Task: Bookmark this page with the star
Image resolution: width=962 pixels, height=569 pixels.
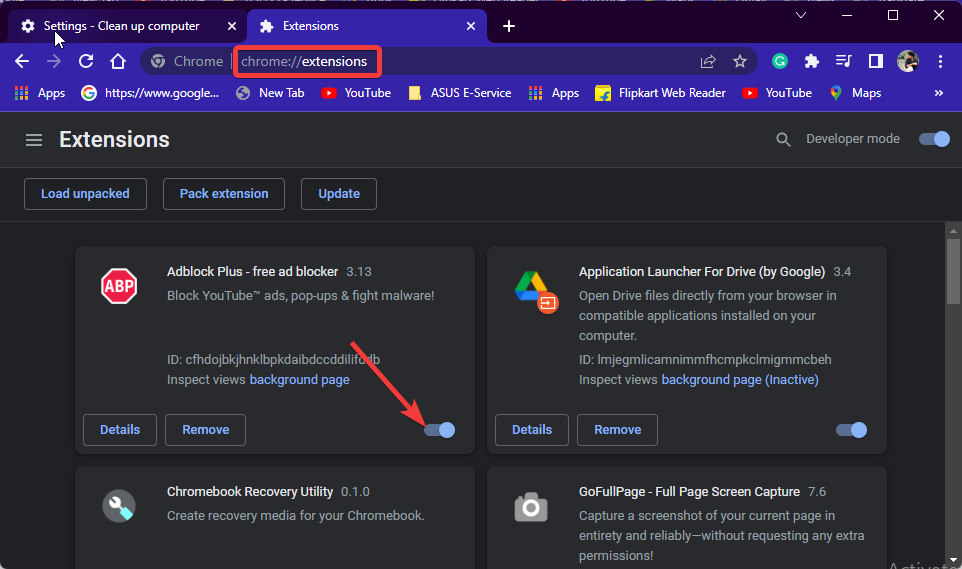Action: coord(740,61)
